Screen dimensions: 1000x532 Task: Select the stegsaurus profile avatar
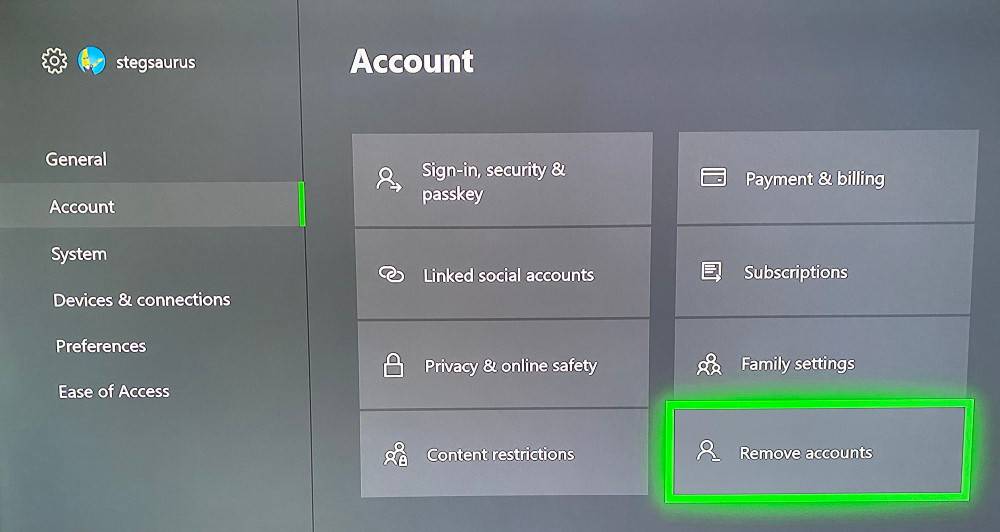(x=92, y=61)
